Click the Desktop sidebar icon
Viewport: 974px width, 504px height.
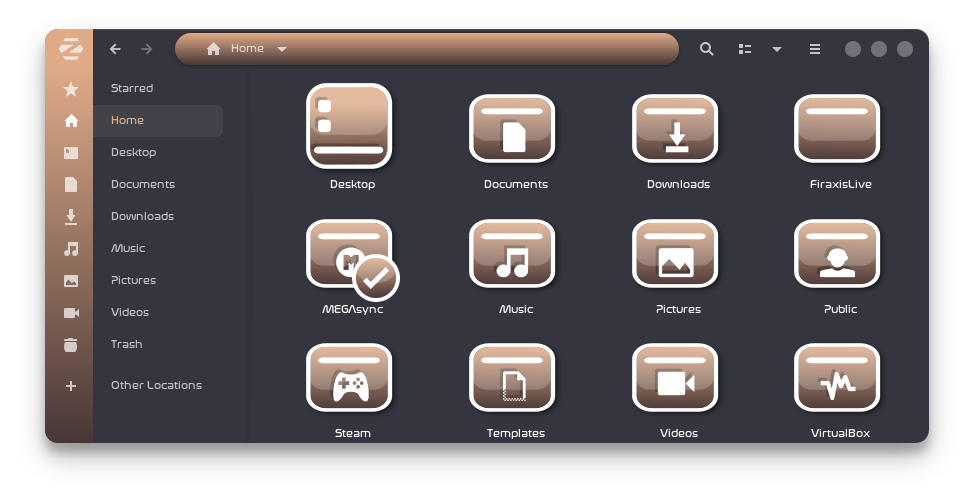coord(71,152)
